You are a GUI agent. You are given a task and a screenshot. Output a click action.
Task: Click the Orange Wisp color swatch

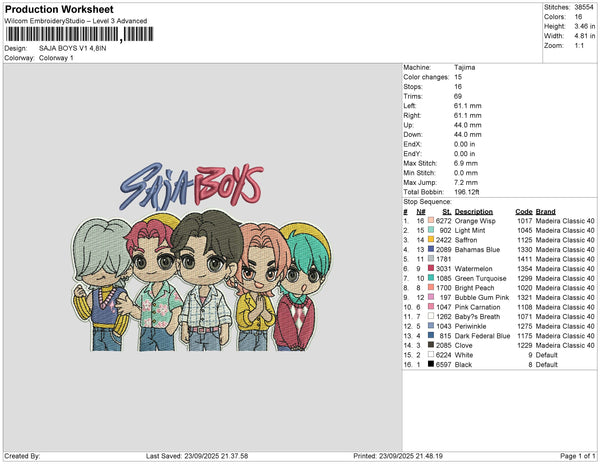coord(432,220)
